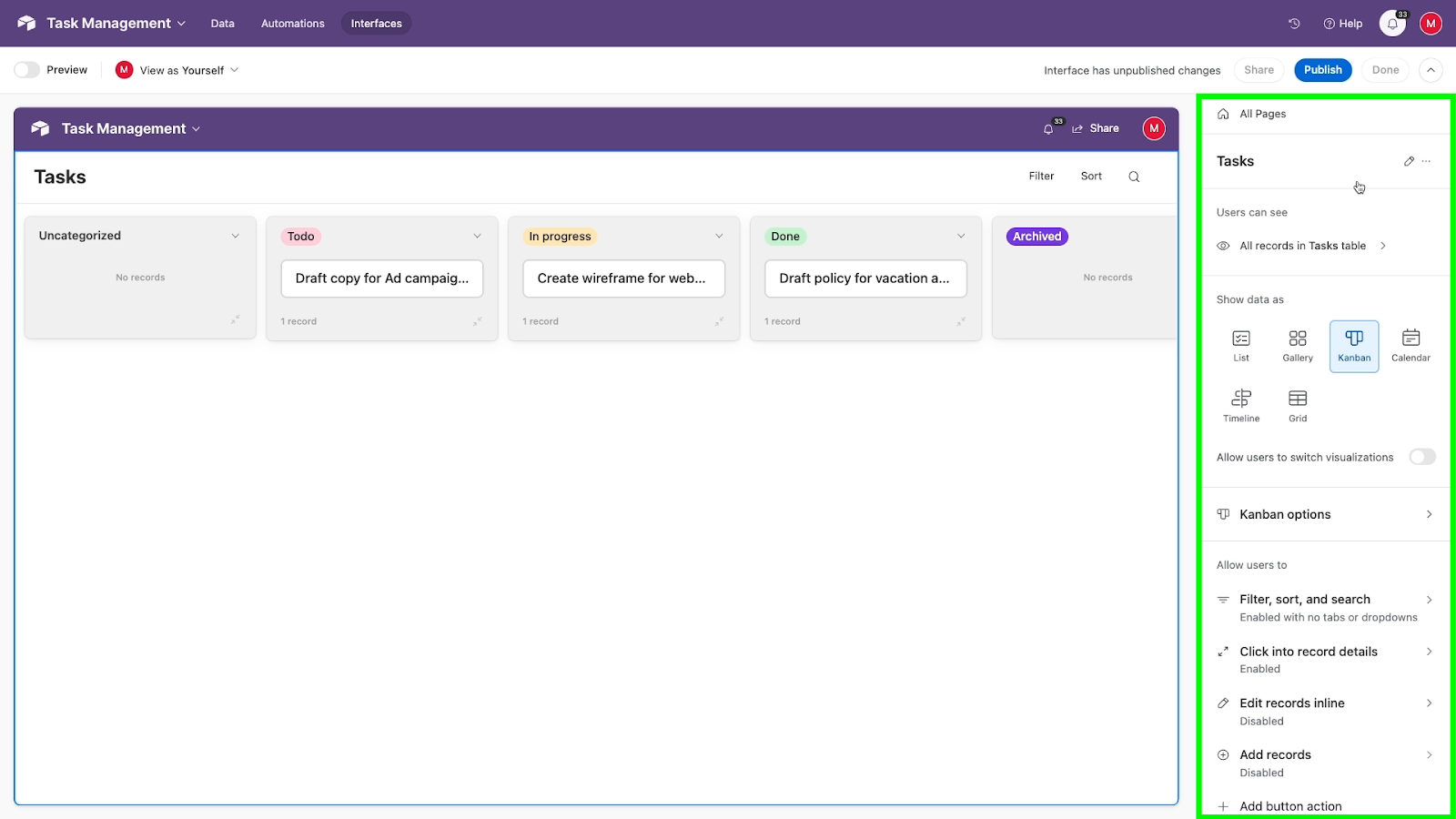
Task: Open All records in Tasks table setting
Action: tap(1302, 246)
